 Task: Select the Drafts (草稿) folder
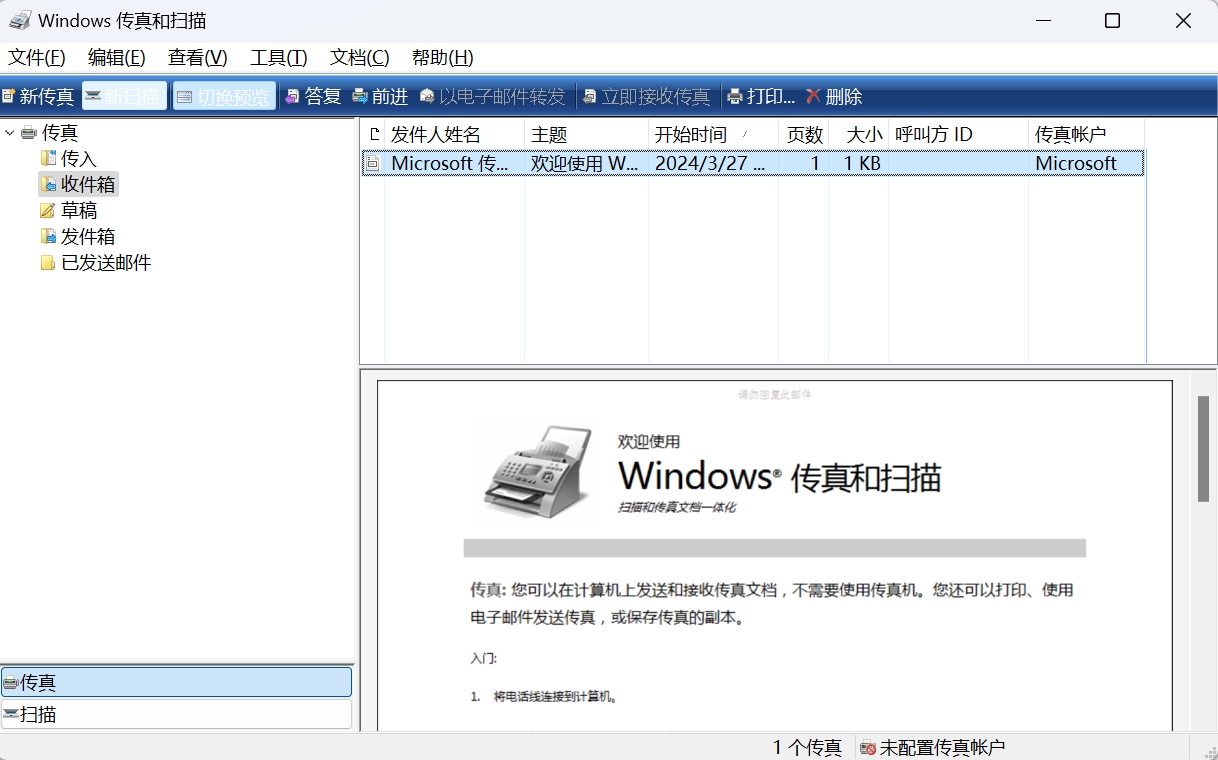[78, 210]
